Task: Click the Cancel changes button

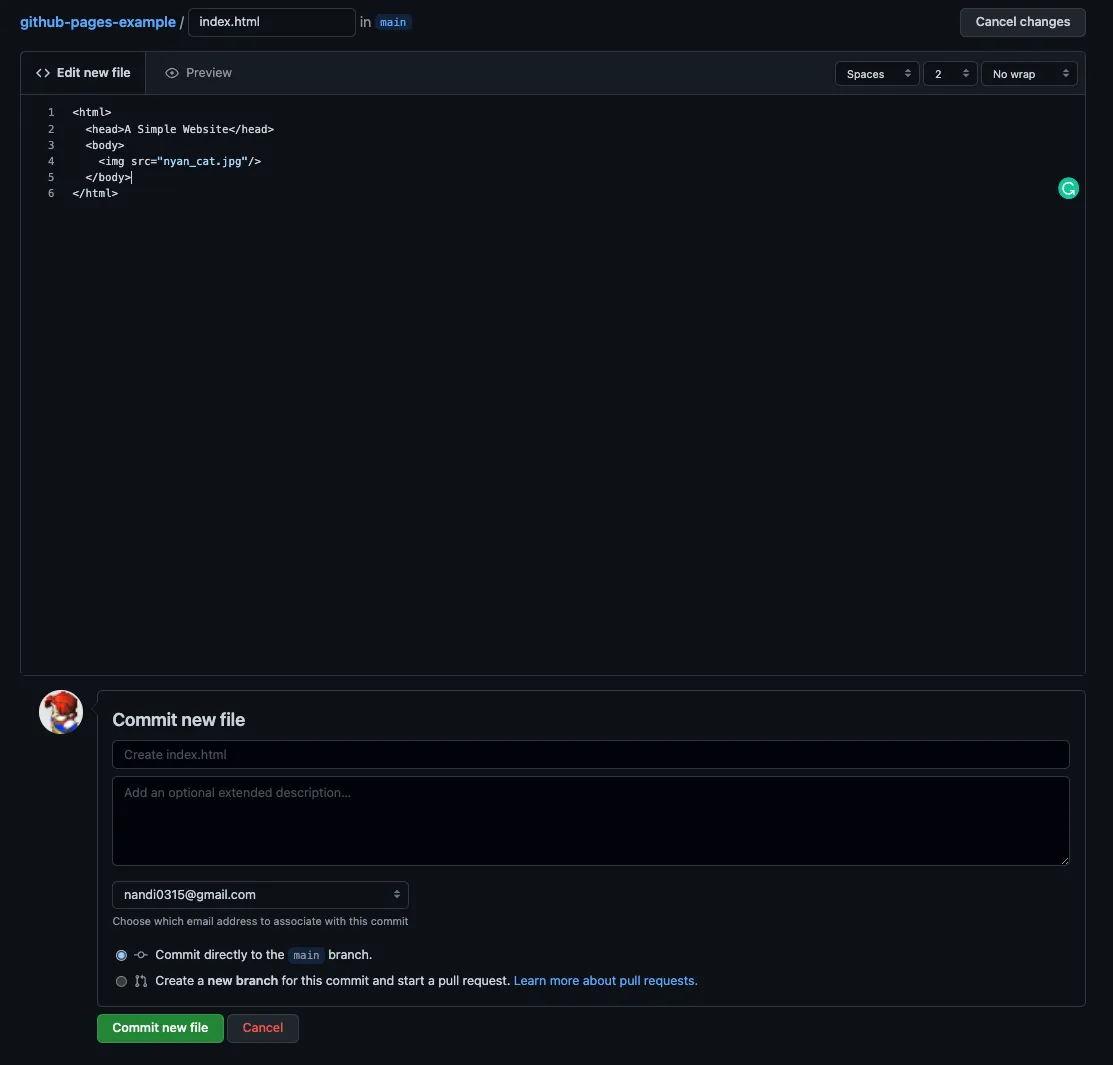Action: (x=1022, y=21)
